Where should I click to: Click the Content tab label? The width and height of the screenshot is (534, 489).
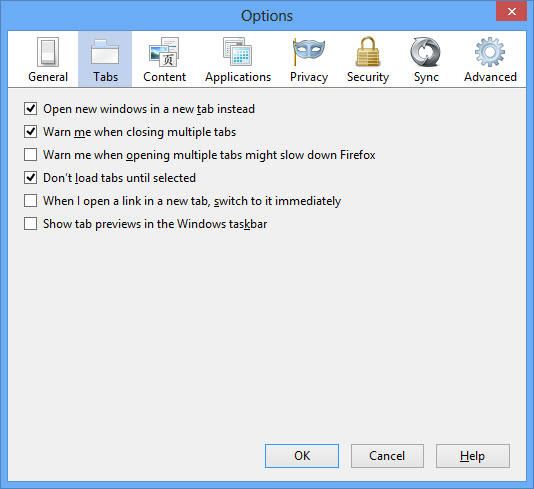(164, 77)
